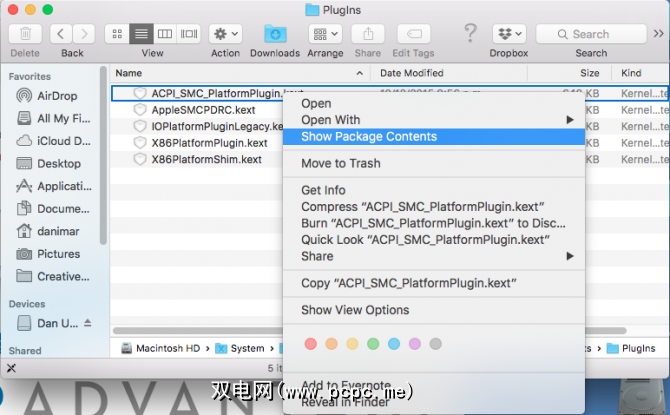Viewport: 670px width, 415px height.
Task: Apply the green color tag
Action: coord(373,344)
